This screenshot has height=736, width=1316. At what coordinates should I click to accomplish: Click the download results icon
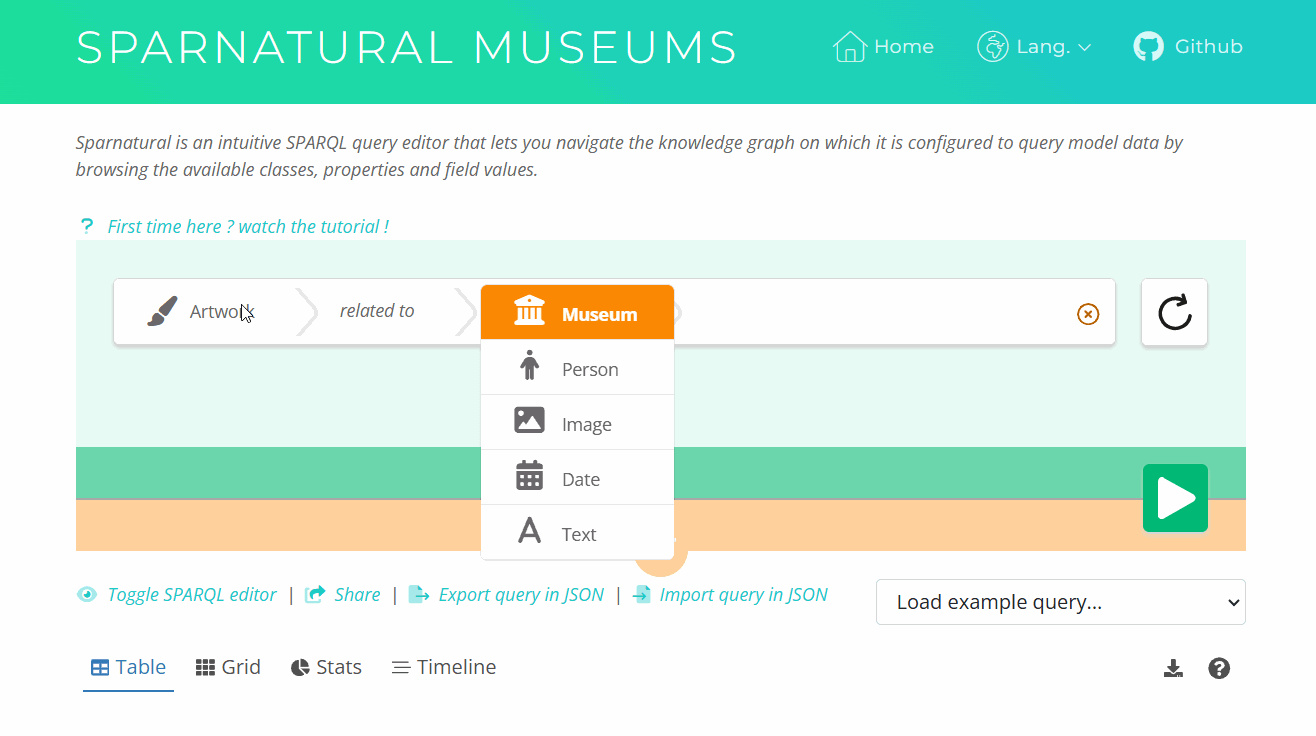point(1173,668)
